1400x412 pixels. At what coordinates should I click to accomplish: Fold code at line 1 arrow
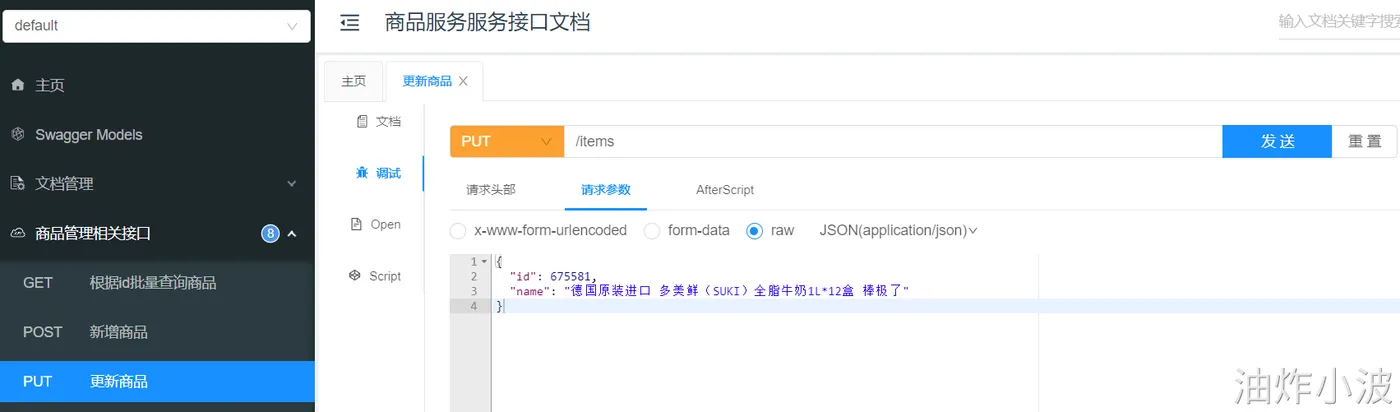[485, 262]
